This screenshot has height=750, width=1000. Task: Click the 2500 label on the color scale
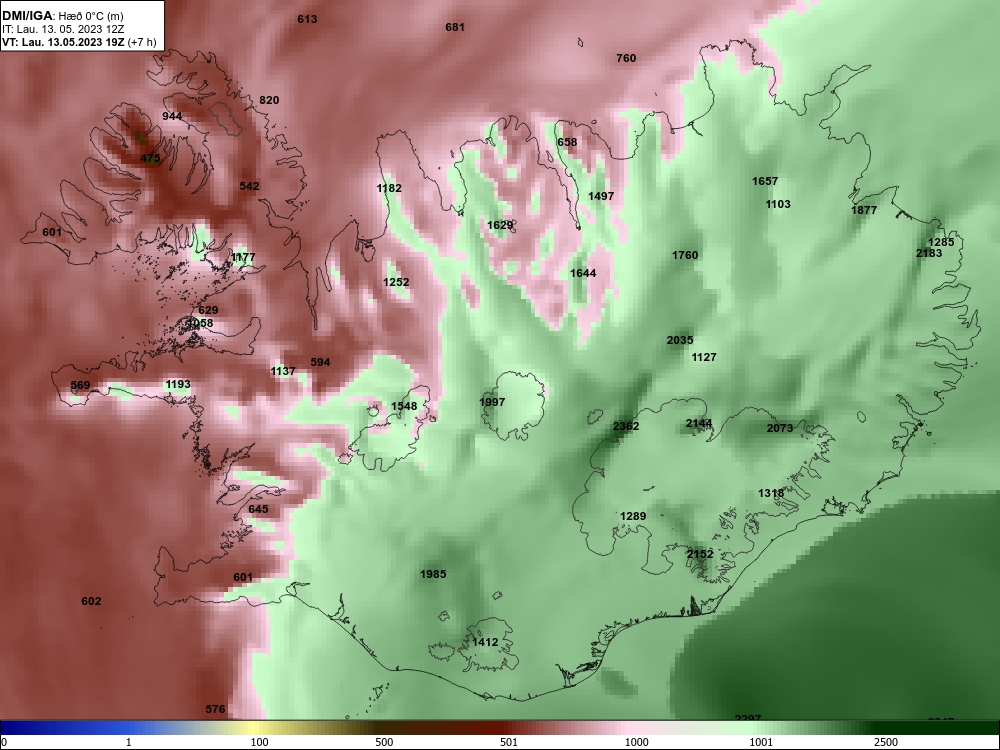click(886, 743)
